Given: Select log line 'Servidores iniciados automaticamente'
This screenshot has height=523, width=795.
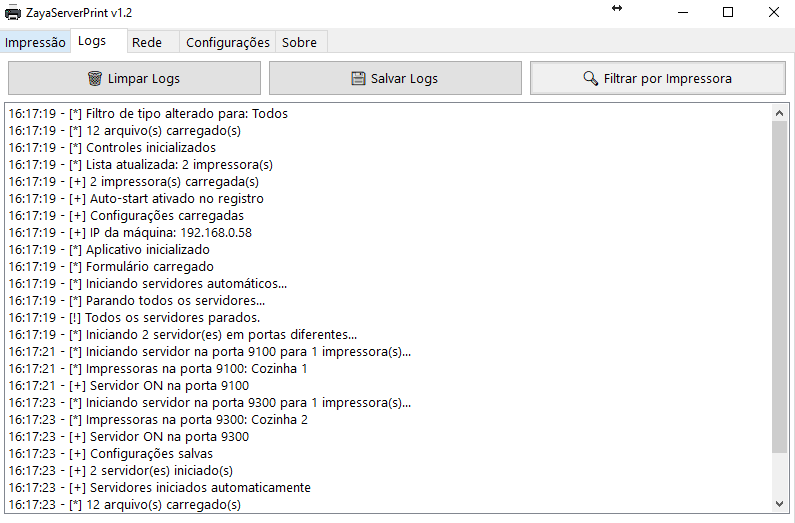Looking at the screenshot, I should [160, 488].
